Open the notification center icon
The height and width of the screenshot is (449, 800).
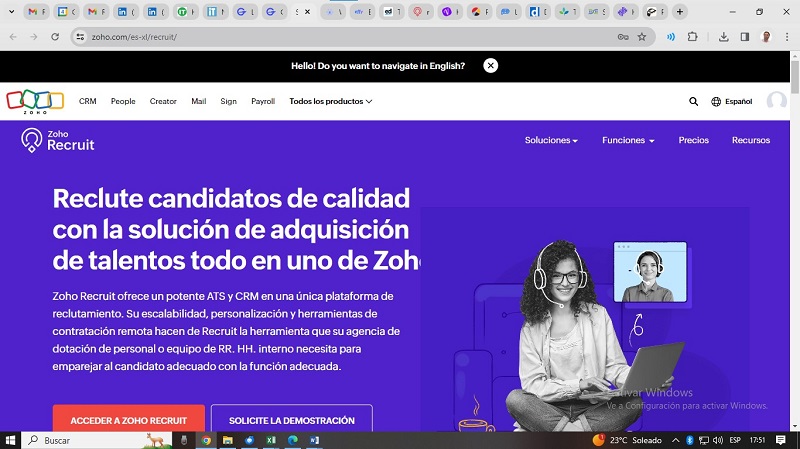[x=781, y=440]
